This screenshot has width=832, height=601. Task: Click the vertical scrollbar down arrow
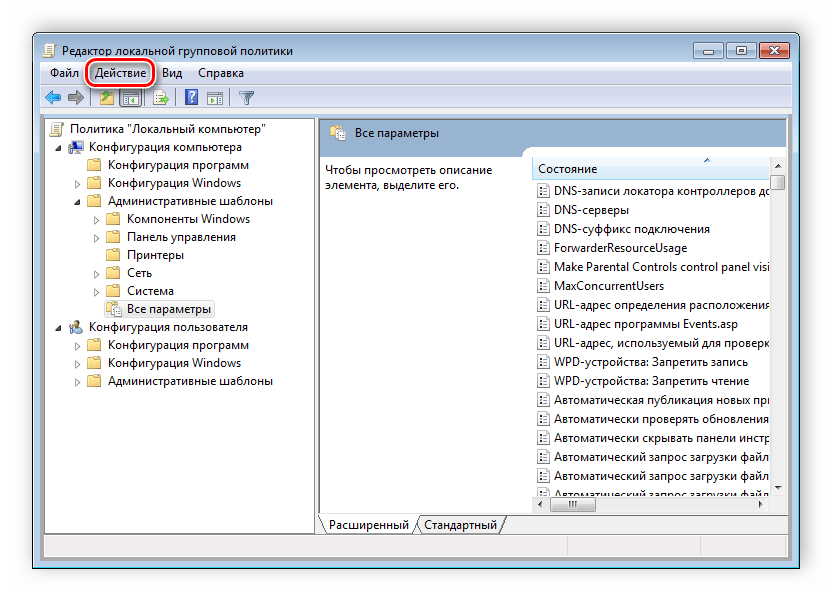point(778,487)
